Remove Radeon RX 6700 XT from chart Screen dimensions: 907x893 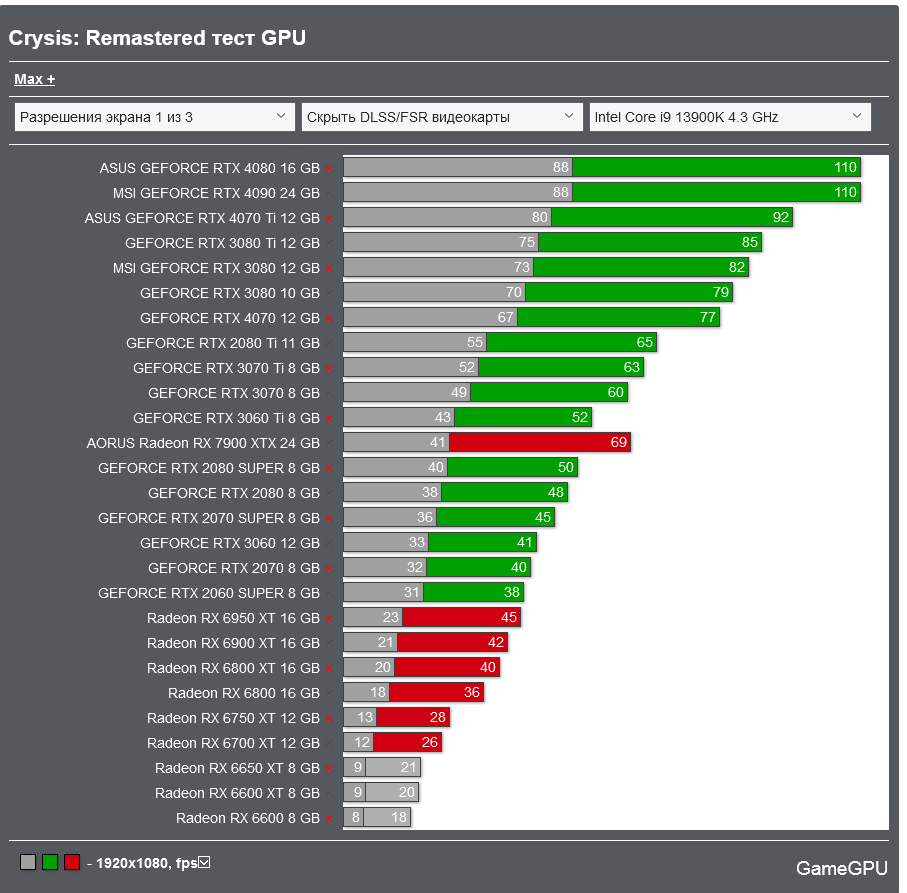(x=328, y=742)
